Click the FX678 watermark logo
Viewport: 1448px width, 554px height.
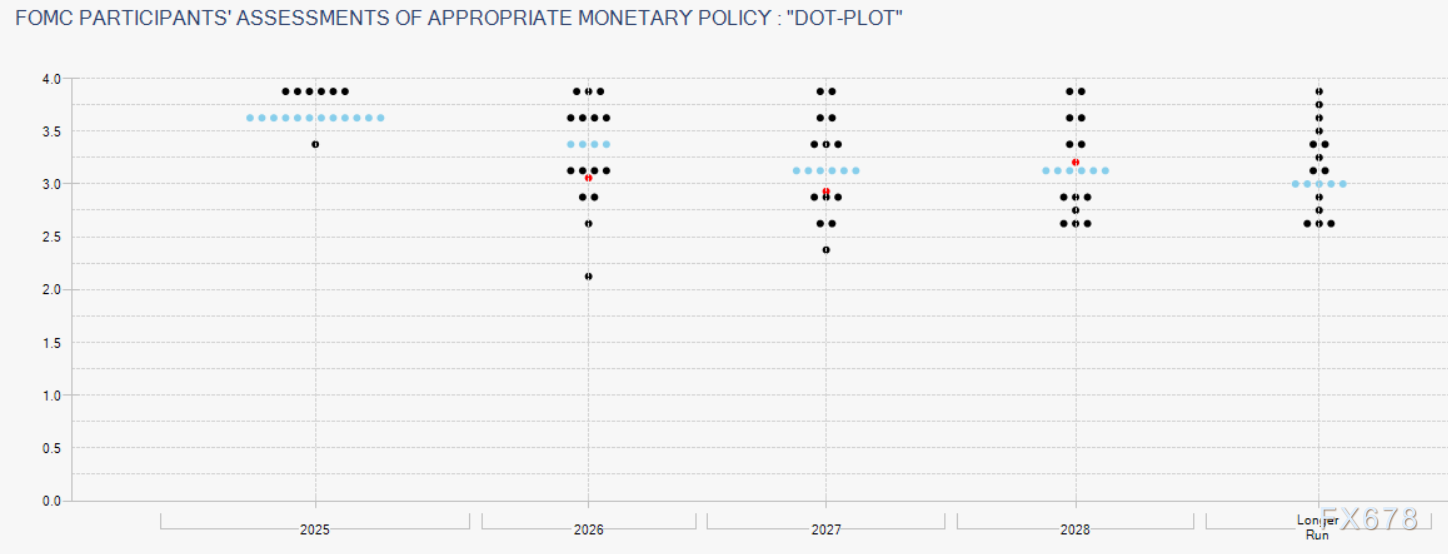[x=1370, y=518]
